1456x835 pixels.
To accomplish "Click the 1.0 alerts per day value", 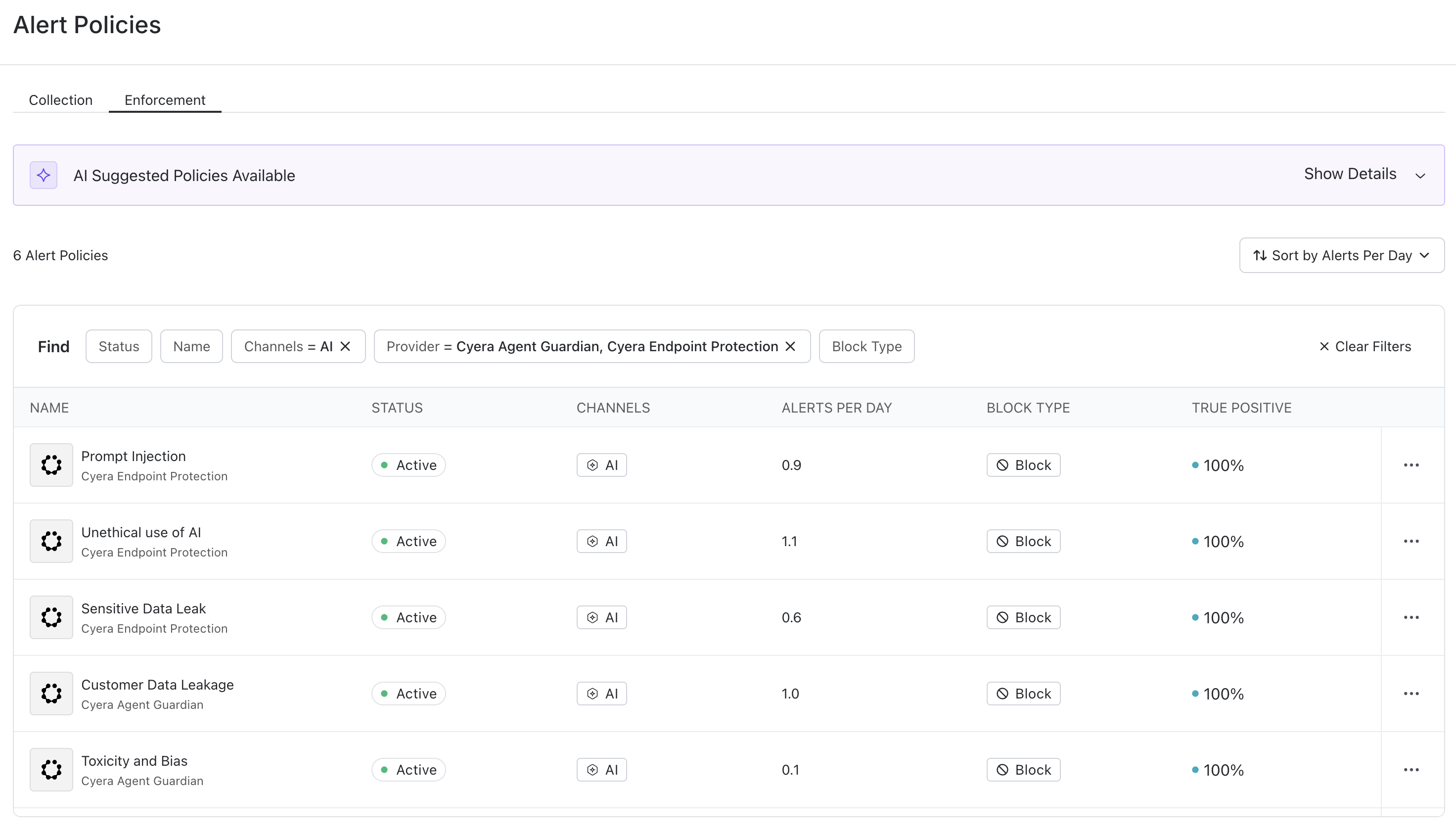I will click(x=790, y=694).
